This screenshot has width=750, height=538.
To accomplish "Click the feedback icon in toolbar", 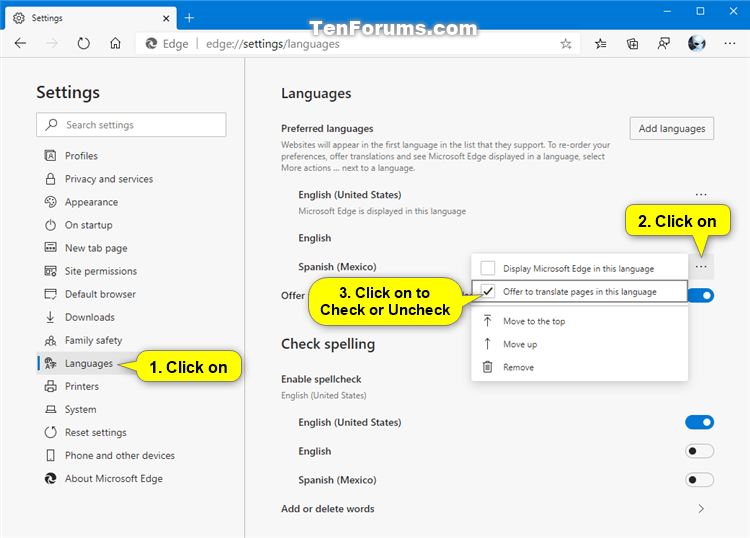I will point(664,44).
